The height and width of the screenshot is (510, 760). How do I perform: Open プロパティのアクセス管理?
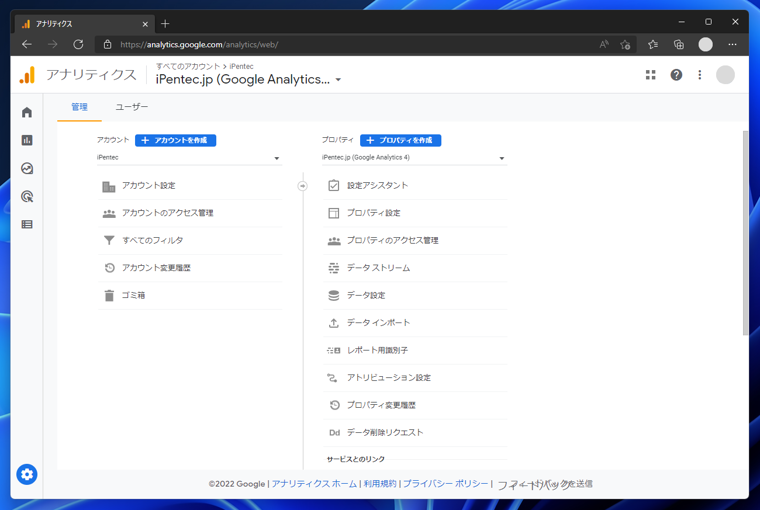[415, 240]
